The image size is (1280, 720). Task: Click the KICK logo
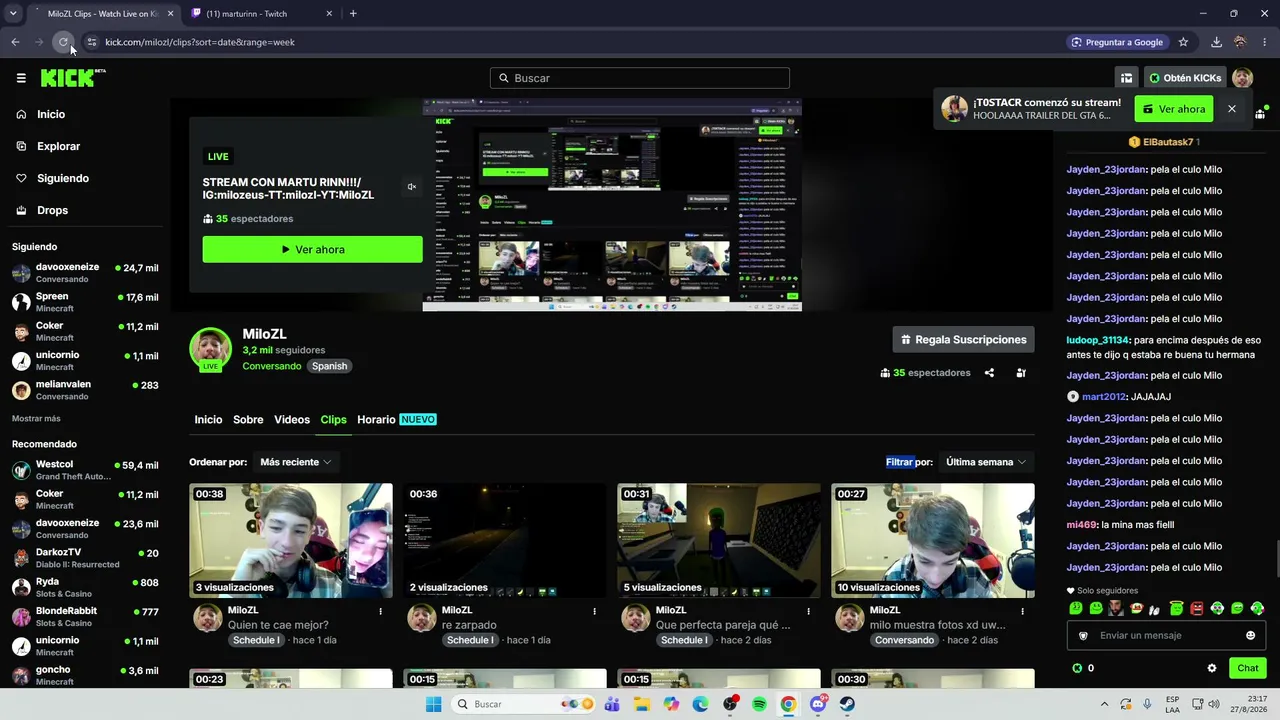coord(73,78)
